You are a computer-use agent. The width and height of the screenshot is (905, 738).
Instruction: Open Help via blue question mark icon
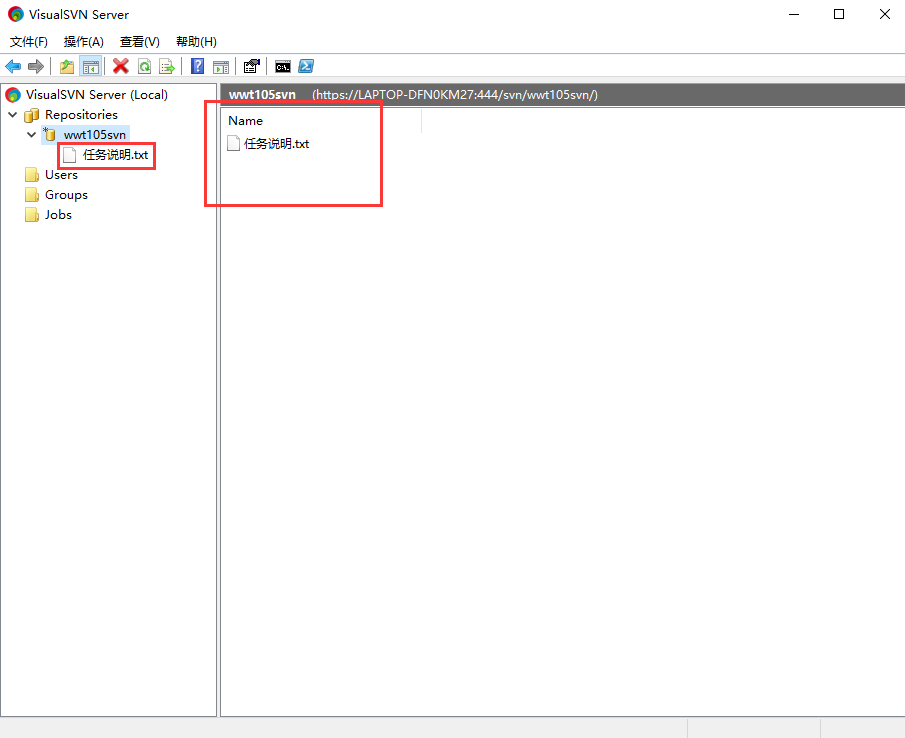coord(198,67)
